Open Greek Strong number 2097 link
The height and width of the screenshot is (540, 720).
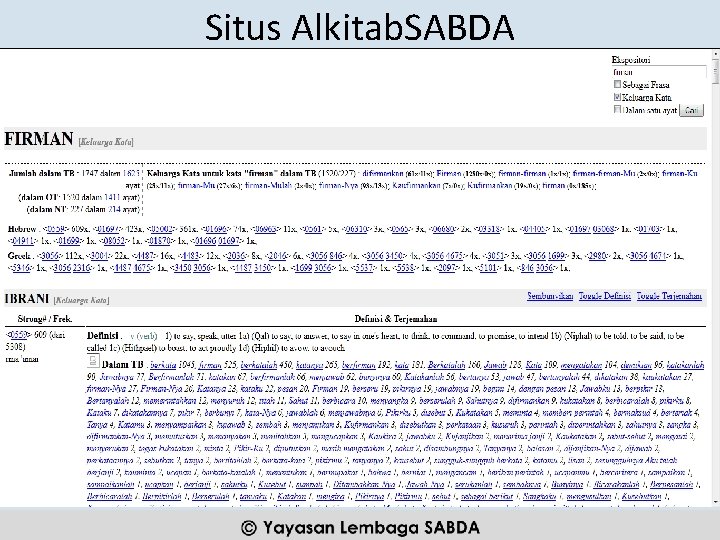(447, 268)
